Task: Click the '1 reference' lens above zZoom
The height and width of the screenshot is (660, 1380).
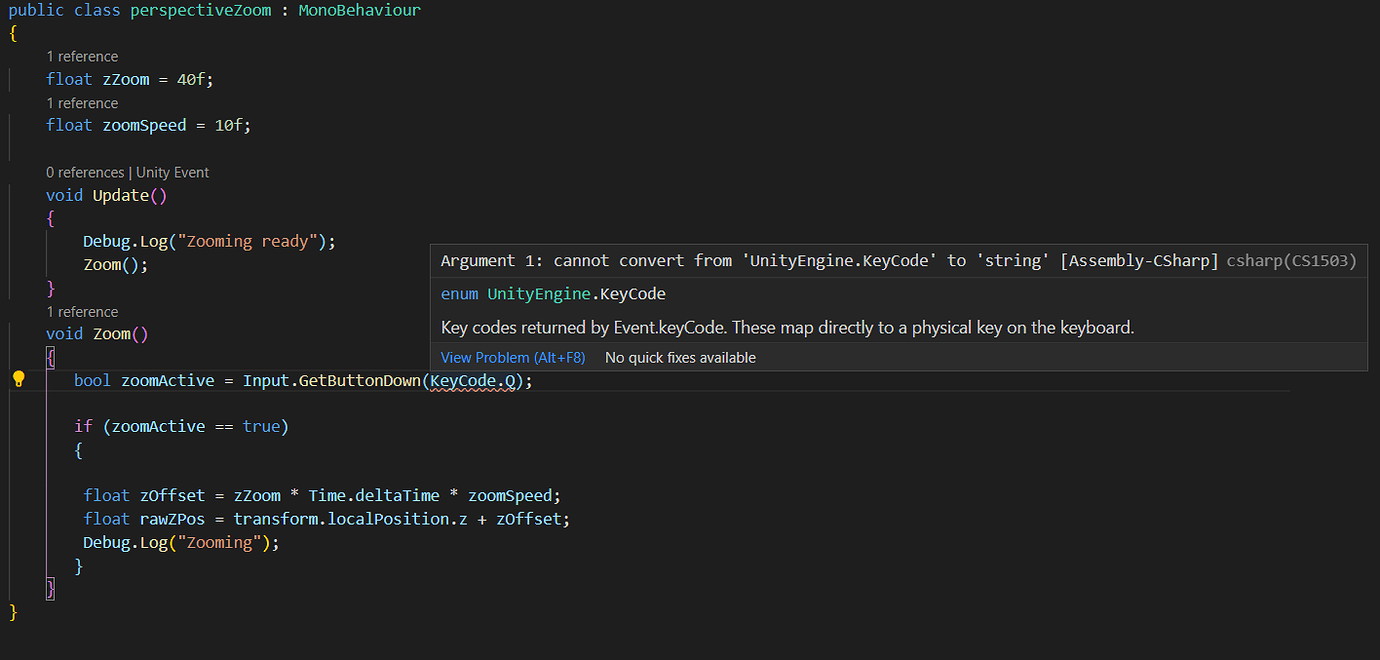Action: [x=82, y=57]
